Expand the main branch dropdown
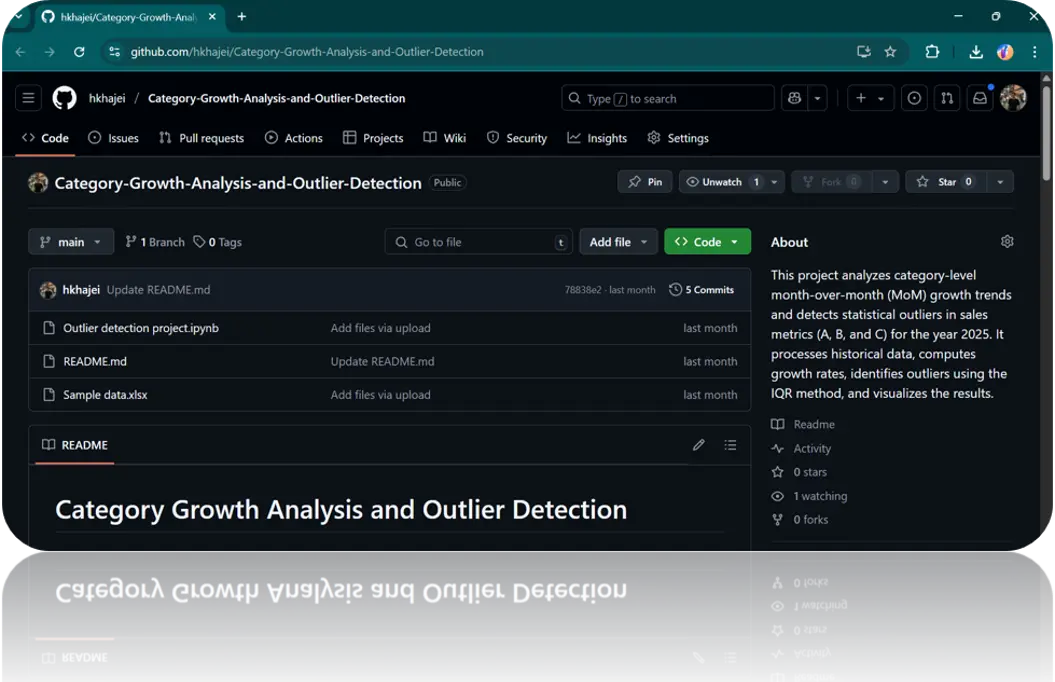The height and width of the screenshot is (682, 1055). coord(71,242)
